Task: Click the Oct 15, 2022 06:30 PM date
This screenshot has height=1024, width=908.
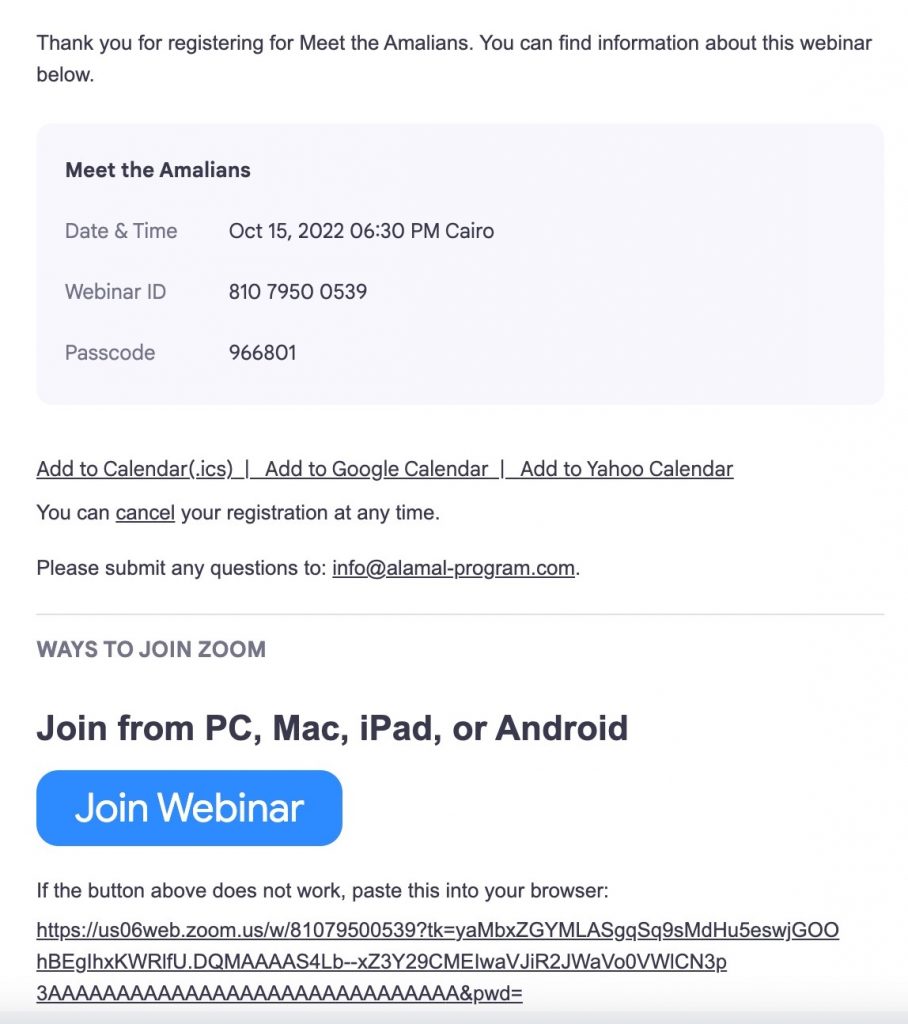Action: [361, 231]
